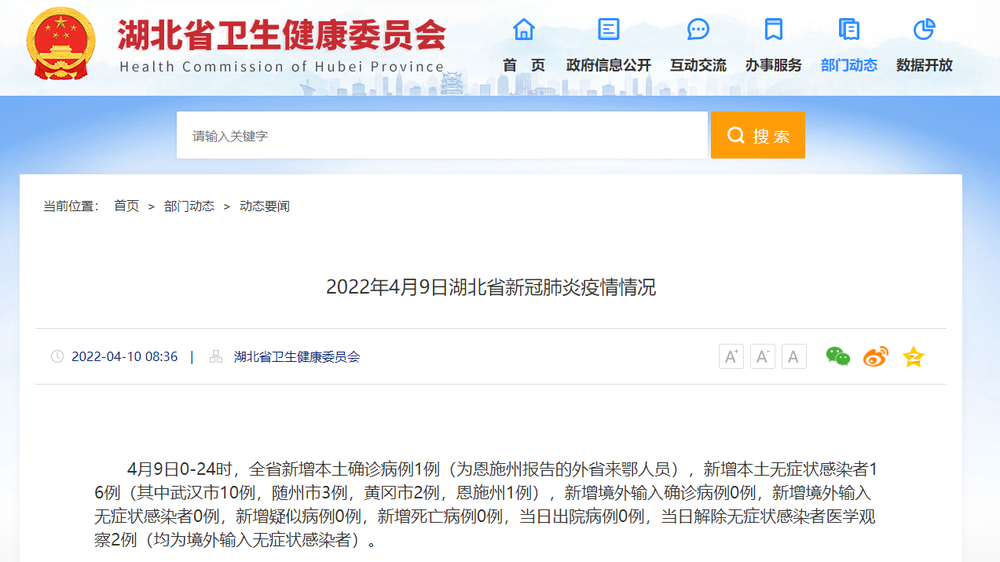The image size is (1000, 562).
Task: Select the 部门动态 icon in navigation
Action: point(849,29)
